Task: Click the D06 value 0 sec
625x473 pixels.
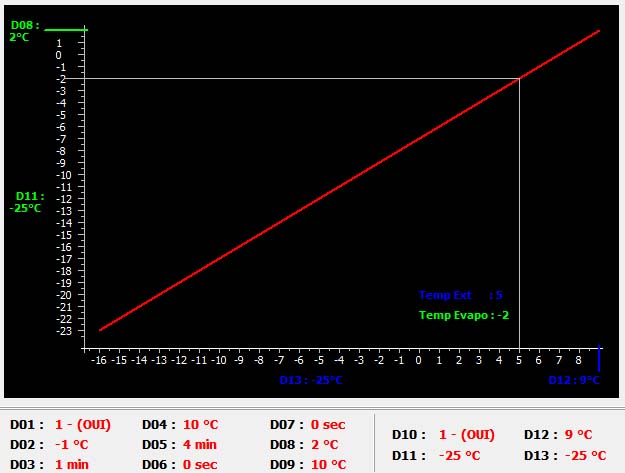Action: pos(201,464)
